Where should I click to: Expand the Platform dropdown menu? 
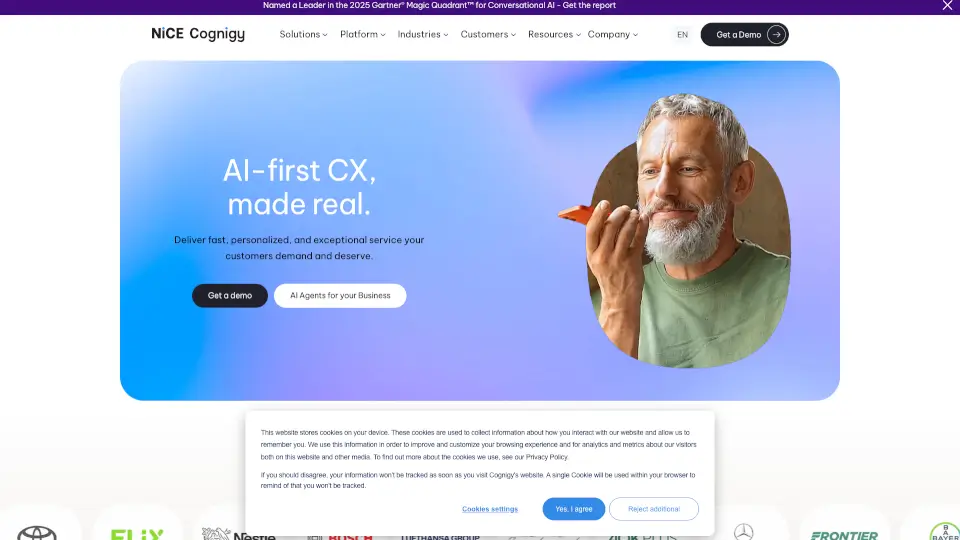coord(362,35)
